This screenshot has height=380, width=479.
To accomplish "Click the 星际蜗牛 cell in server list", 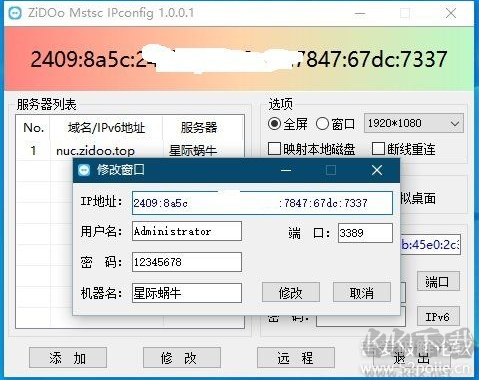I will coord(193,151).
